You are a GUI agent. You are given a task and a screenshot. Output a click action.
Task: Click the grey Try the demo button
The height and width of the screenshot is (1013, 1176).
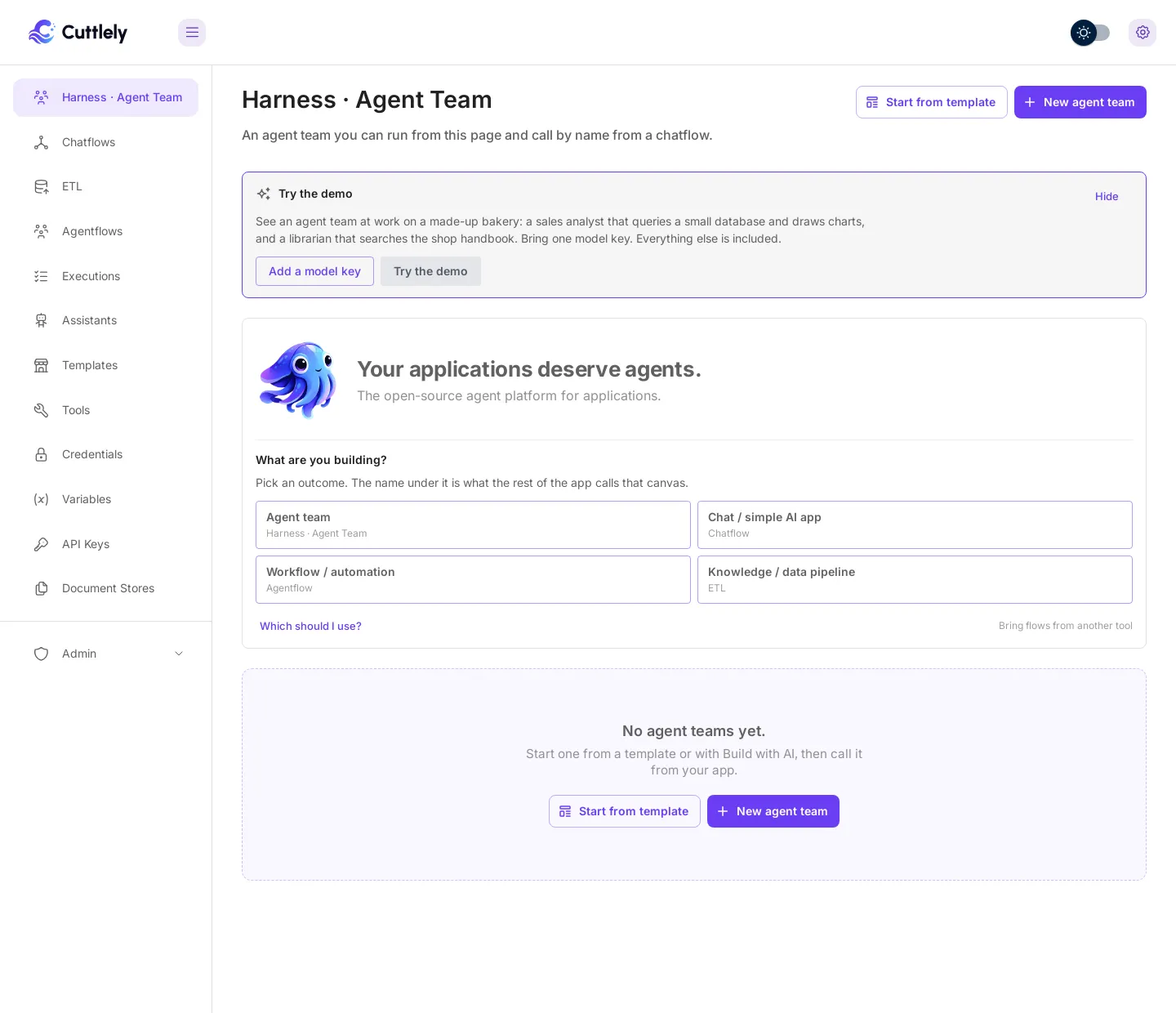pyautogui.click(x=430, y=271)
